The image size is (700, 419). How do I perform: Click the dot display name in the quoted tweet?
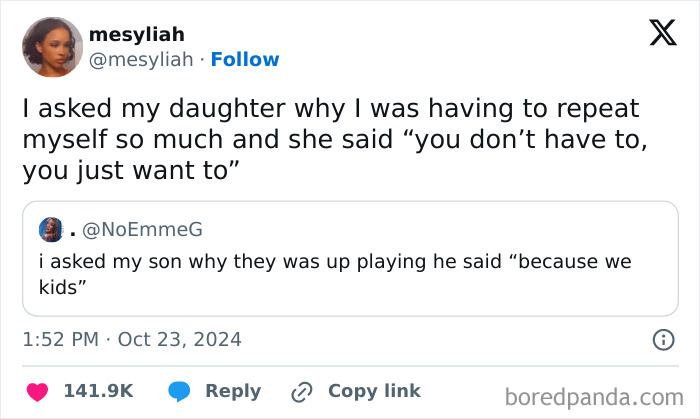72,231
